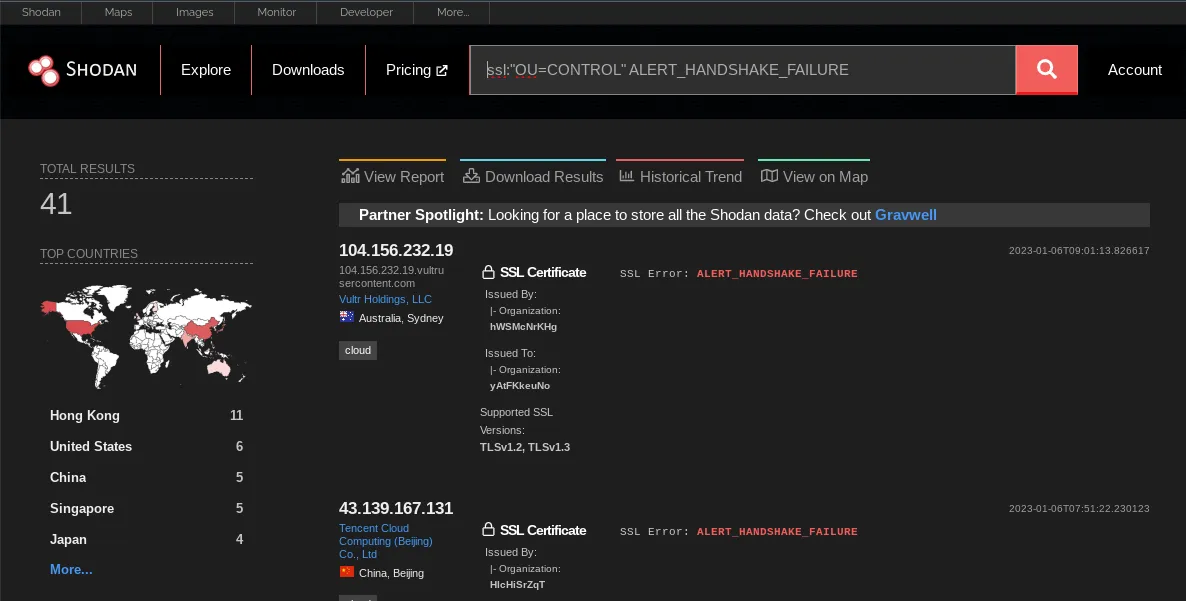The height and width of the screenshot is (601, 1186).
Task: Click the Chinese flag next to Beijing
Action: click(x=347, y=572)
